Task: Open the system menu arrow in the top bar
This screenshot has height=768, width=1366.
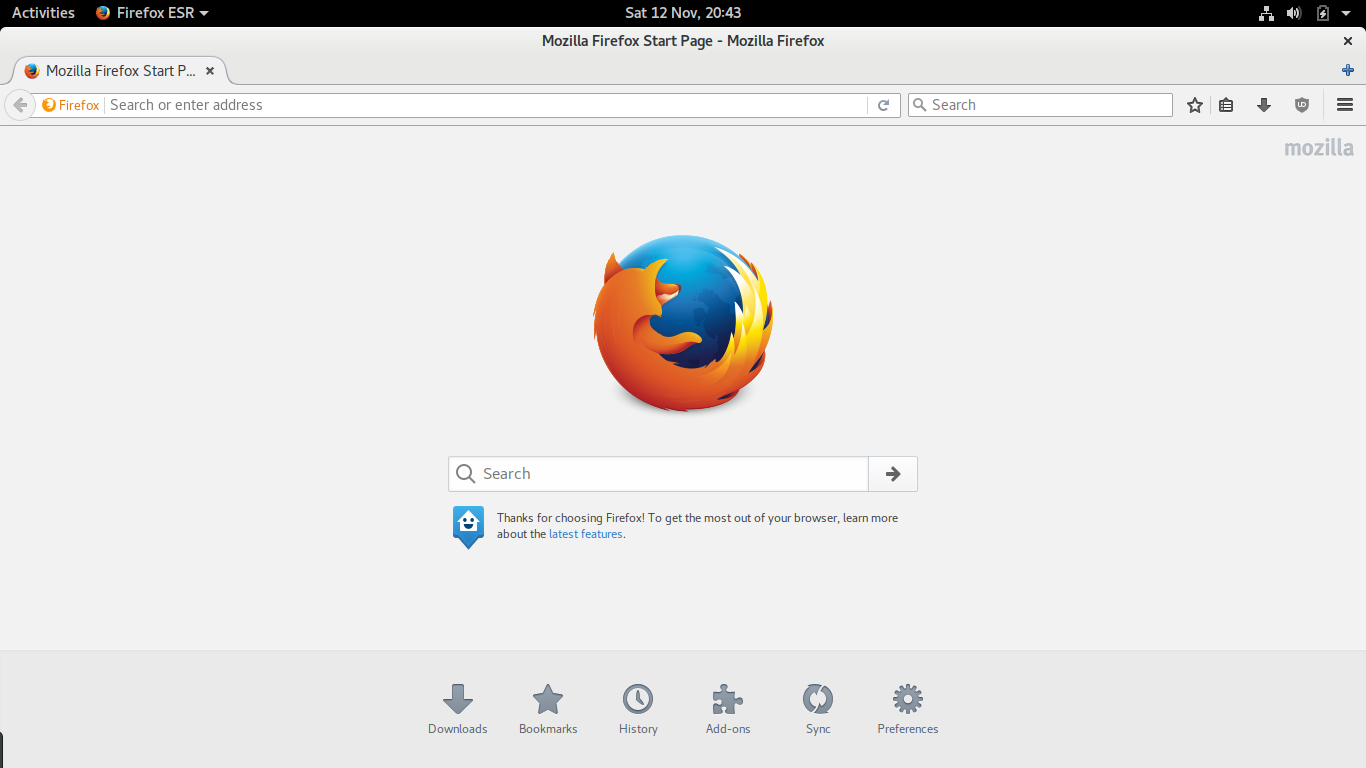Action: [x=1347, y=13]
